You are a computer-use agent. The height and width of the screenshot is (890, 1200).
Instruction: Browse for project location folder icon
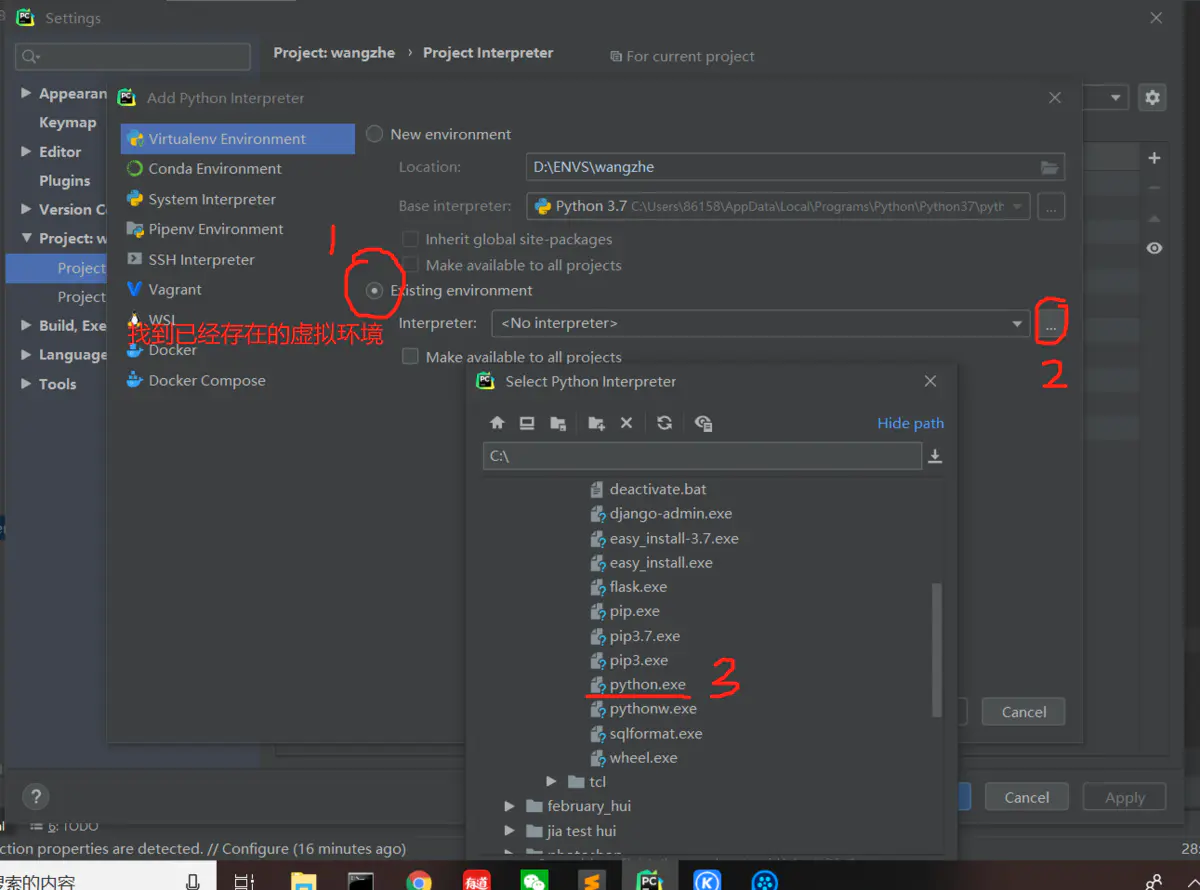1049,167
